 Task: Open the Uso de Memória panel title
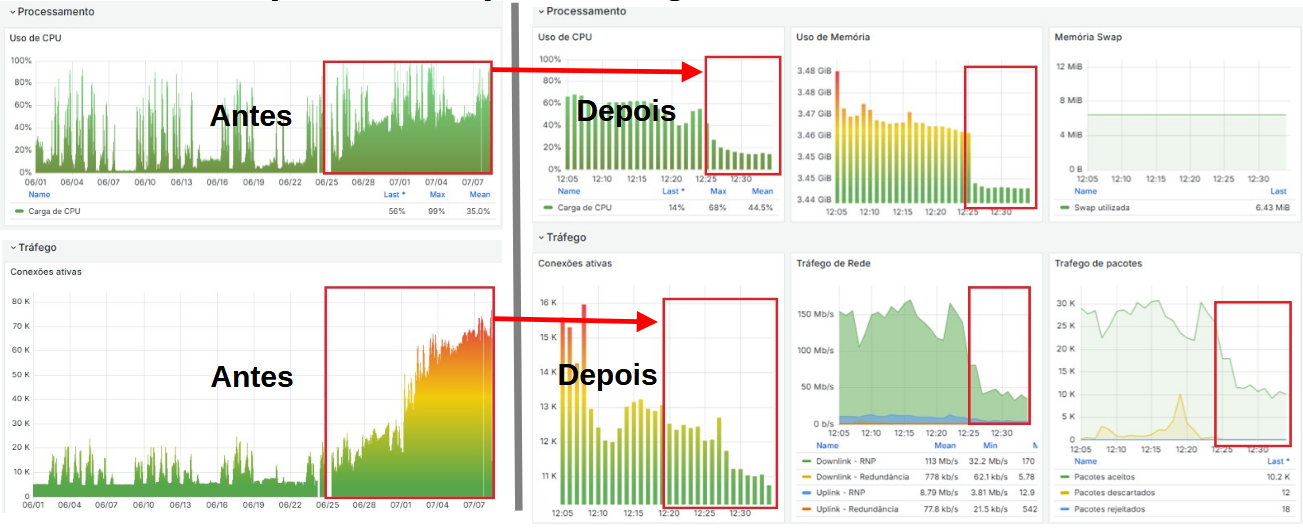coord(832,37)
